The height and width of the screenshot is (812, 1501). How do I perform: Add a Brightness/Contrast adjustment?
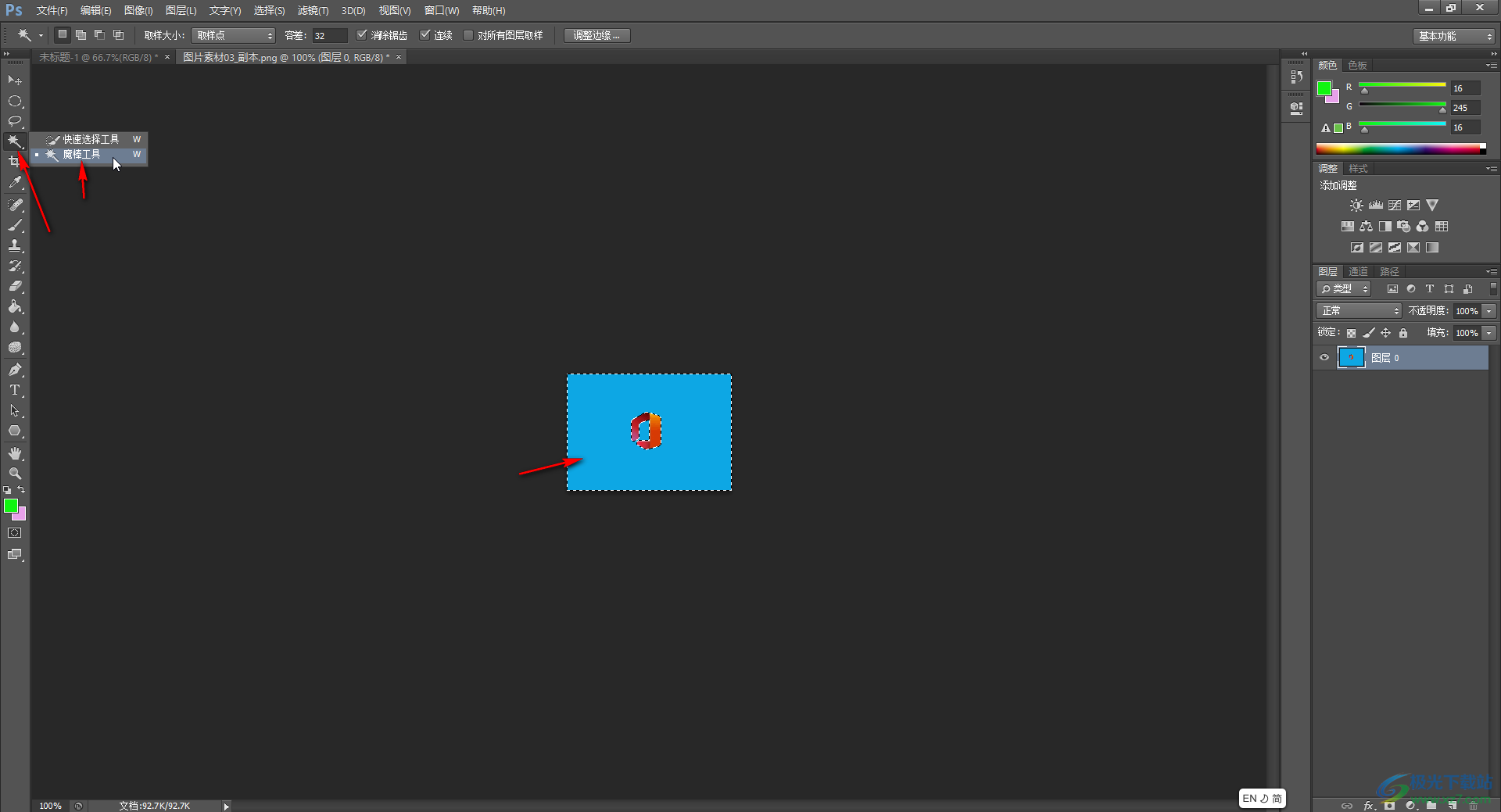pos(1356,206)
